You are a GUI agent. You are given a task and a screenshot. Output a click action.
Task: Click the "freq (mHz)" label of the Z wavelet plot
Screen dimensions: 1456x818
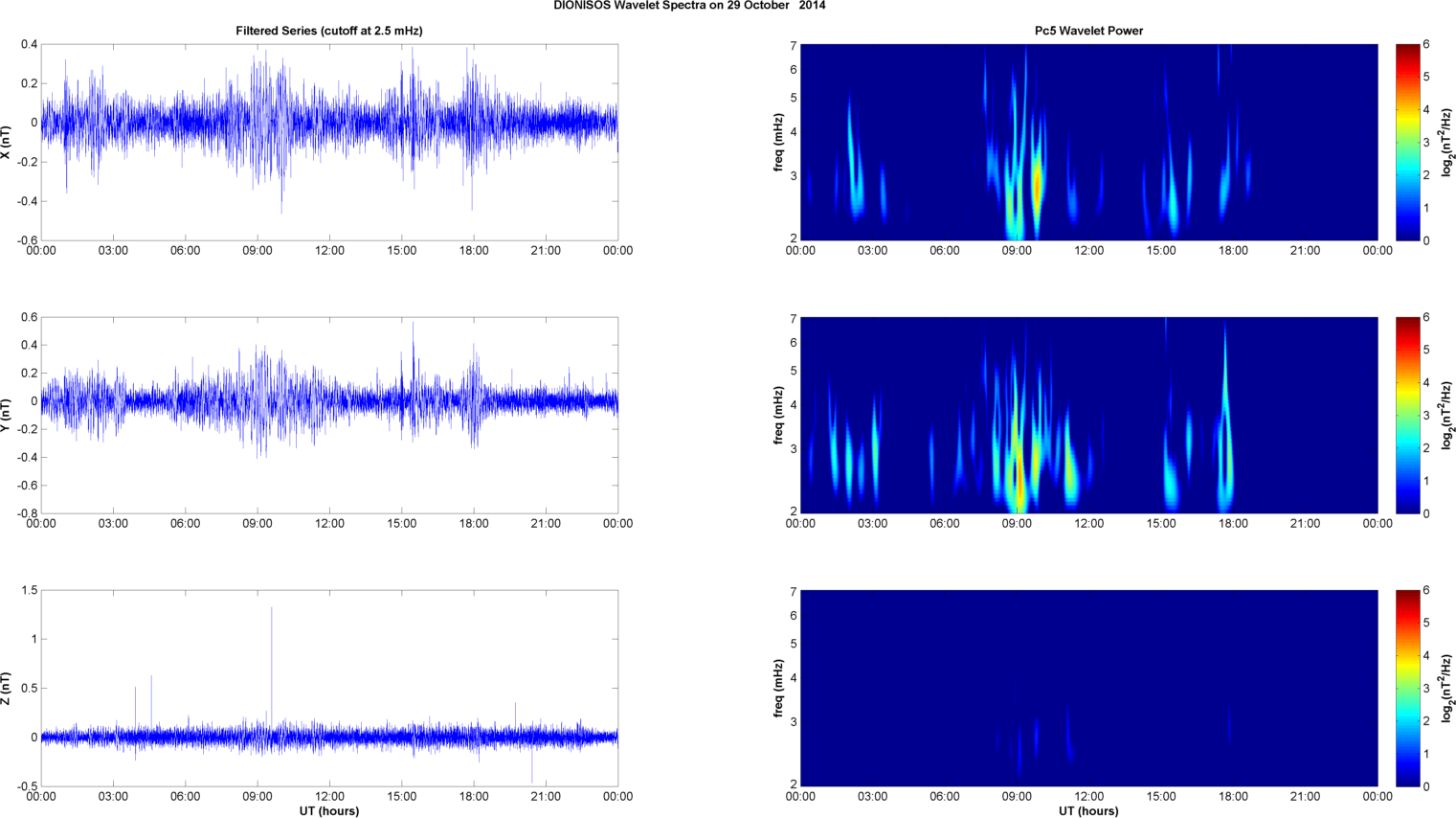pos(778,688)
